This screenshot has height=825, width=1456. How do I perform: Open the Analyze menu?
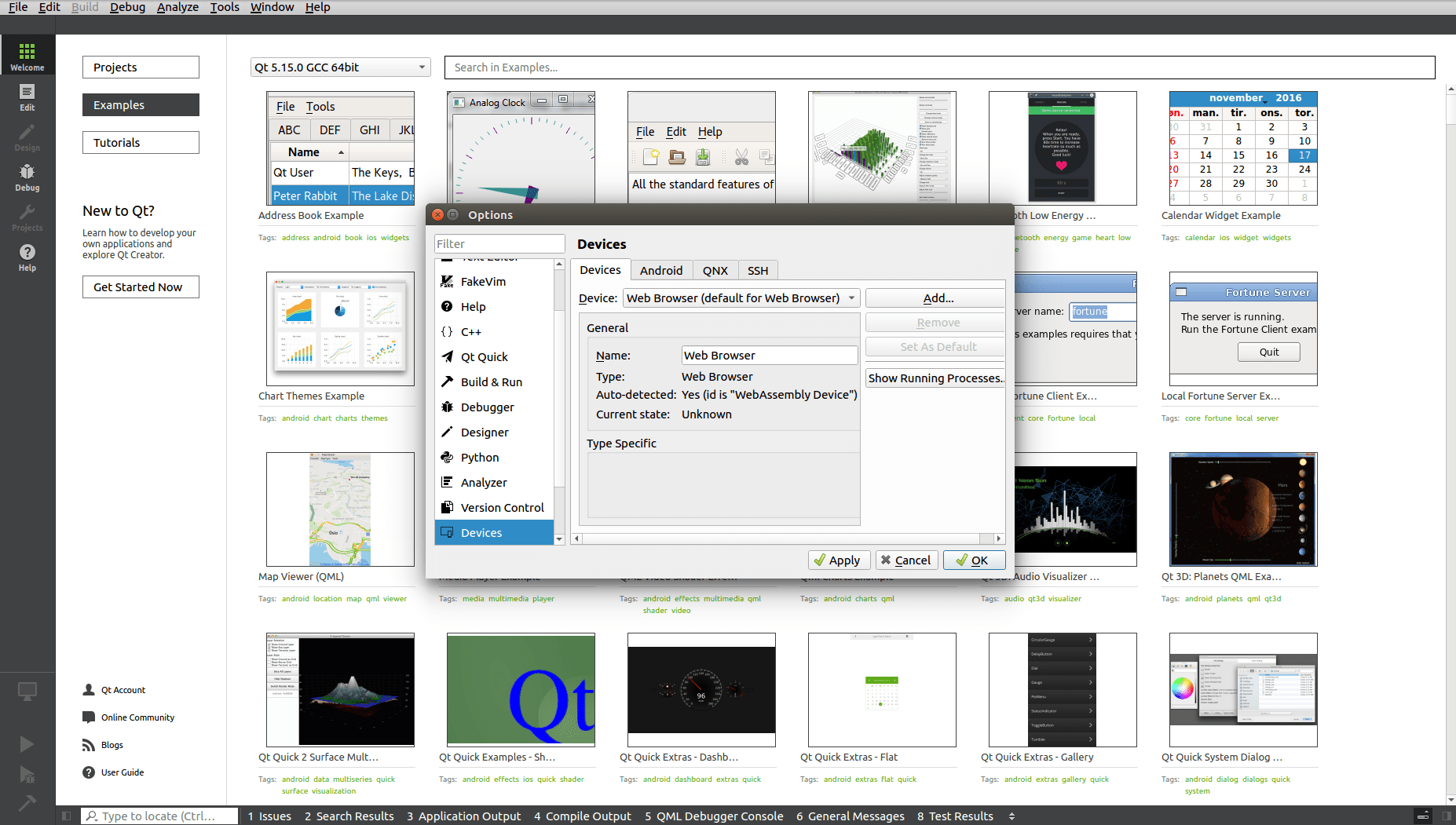177,7
